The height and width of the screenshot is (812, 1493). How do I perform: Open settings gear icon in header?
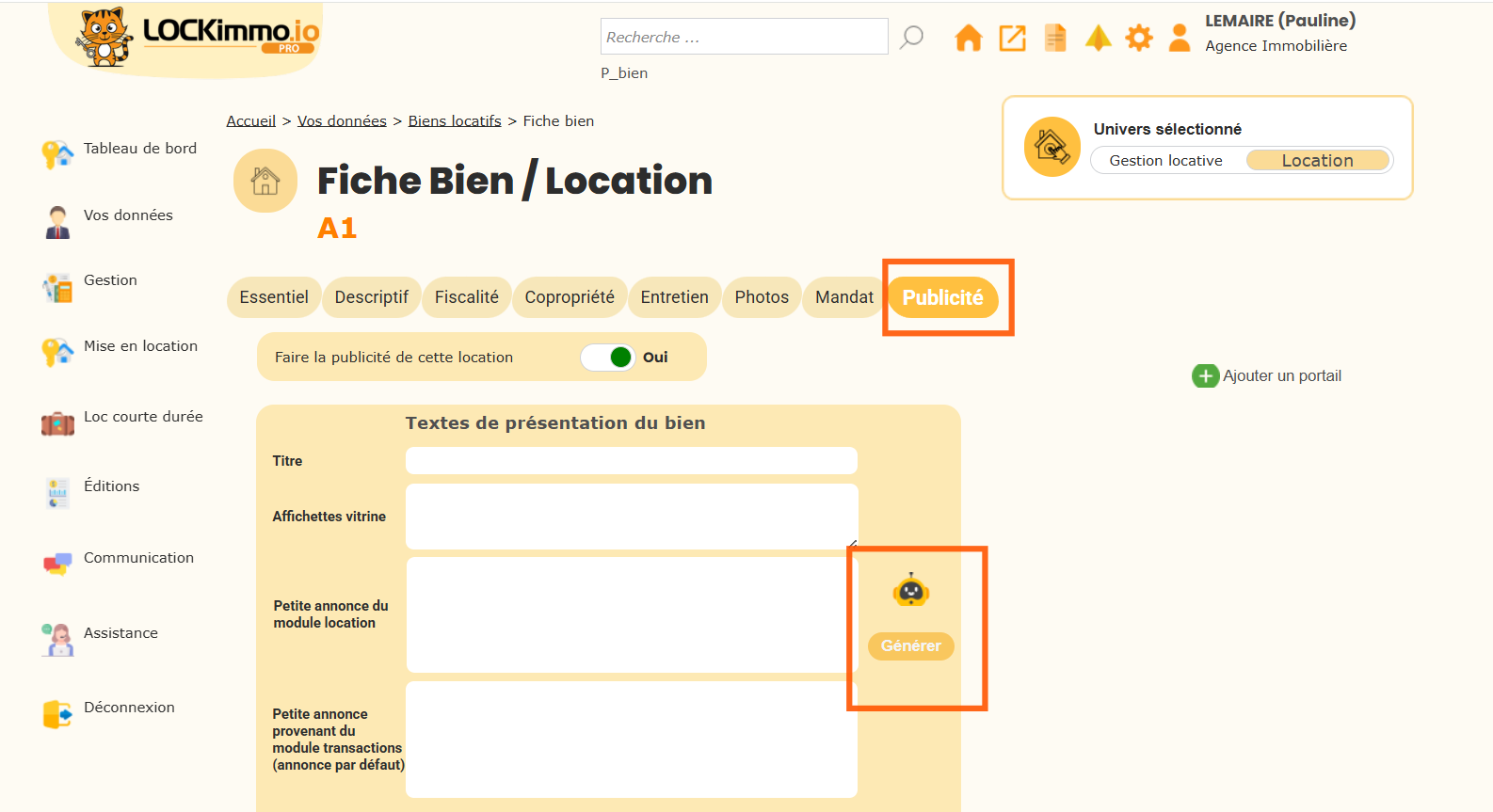(x=1139, y=38)
